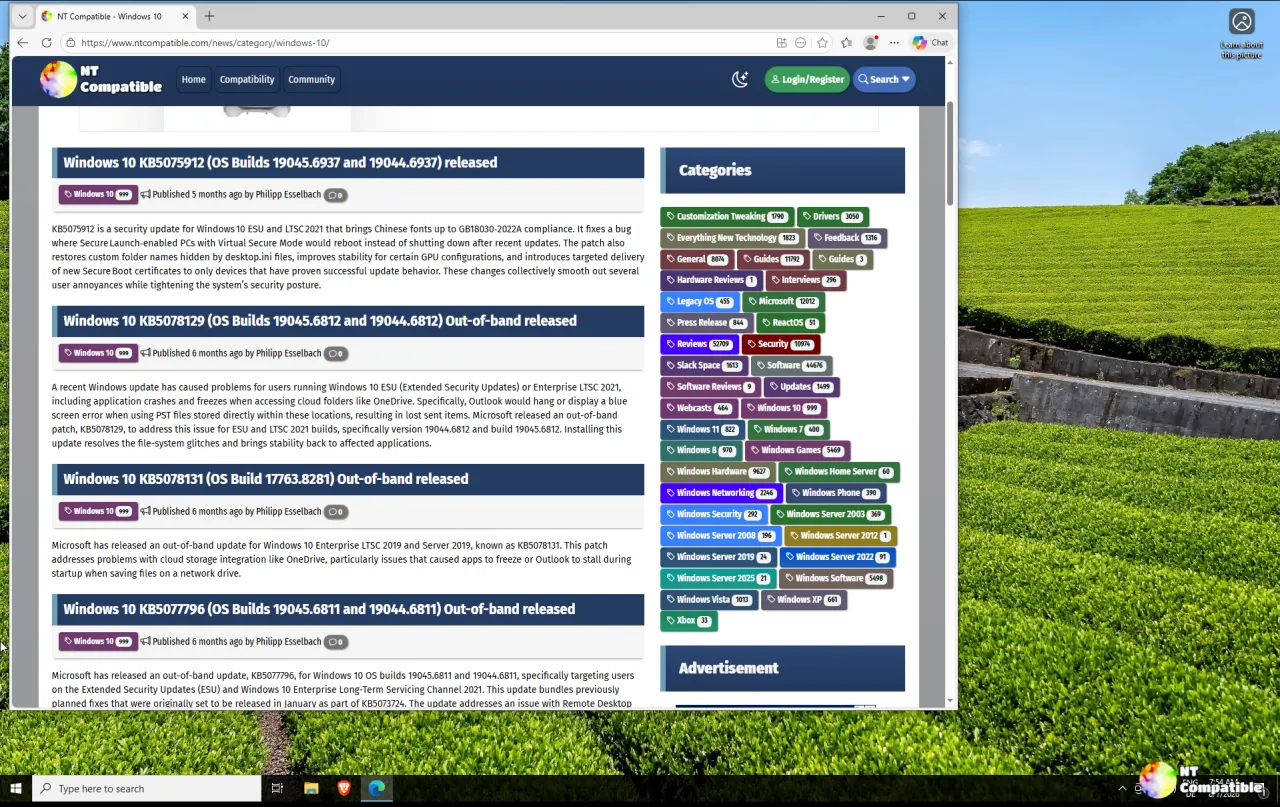This screenshot has height=807, width=1280.
Task: Open the Compatibility menu item
Action: 247,80
